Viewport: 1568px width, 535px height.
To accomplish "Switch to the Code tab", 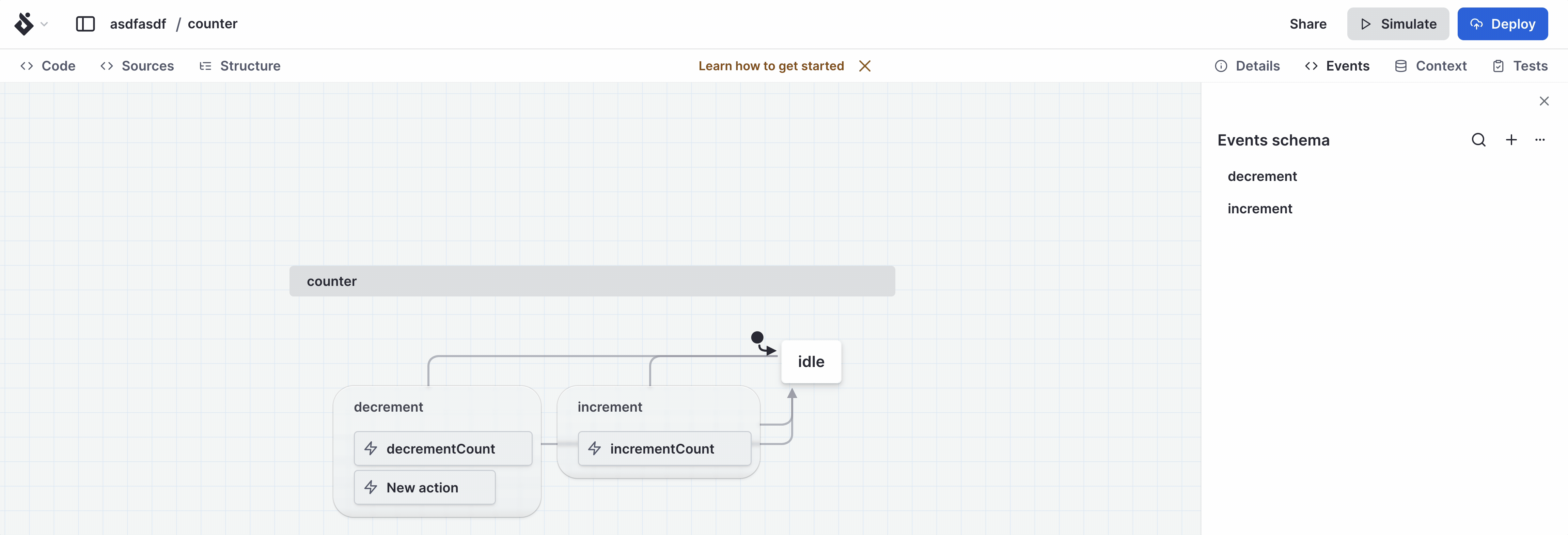I will (48, 66).
